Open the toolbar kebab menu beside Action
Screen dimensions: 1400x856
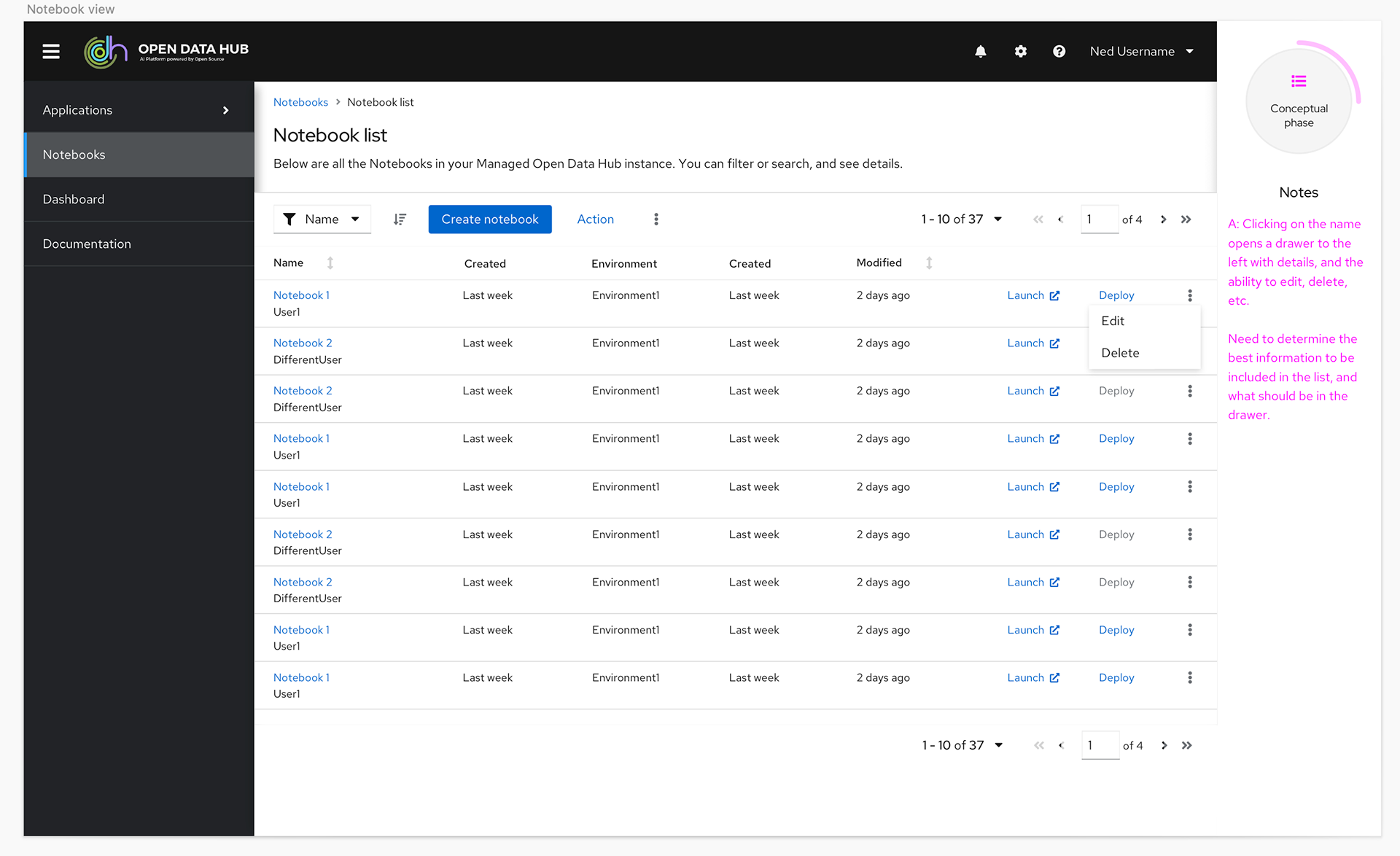(656, 219)
